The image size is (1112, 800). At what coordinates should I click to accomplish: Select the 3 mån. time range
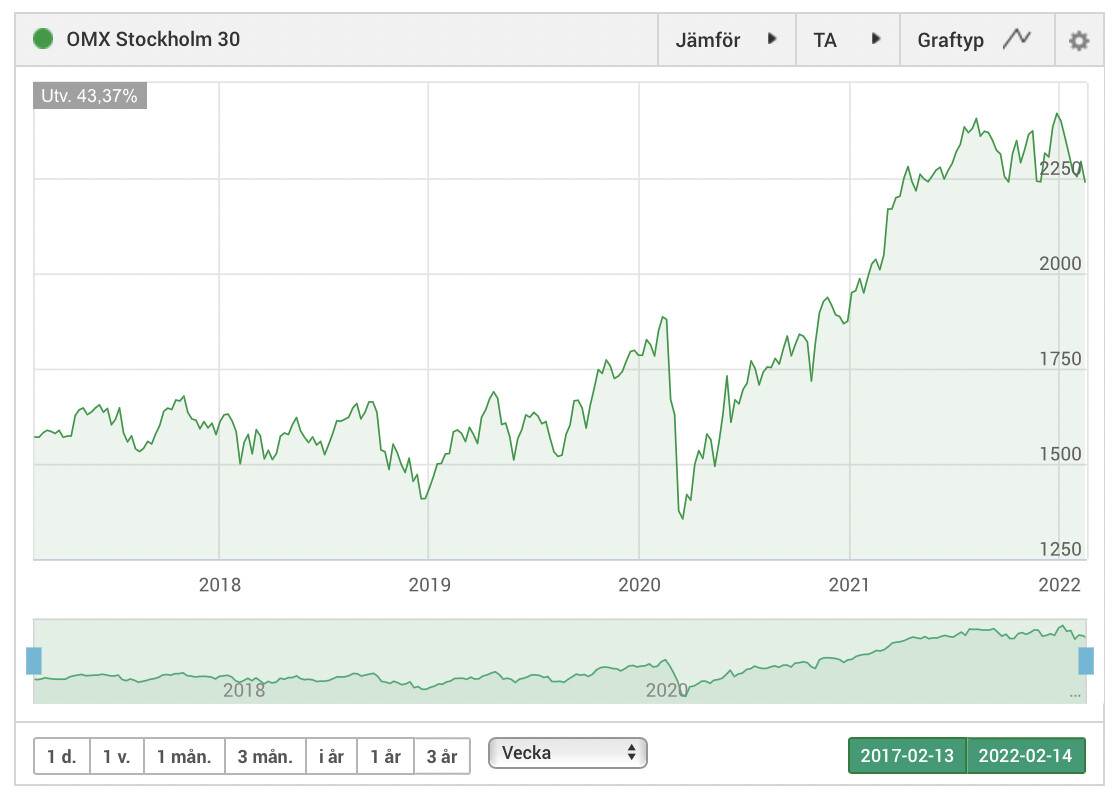(x=265, y=757)
